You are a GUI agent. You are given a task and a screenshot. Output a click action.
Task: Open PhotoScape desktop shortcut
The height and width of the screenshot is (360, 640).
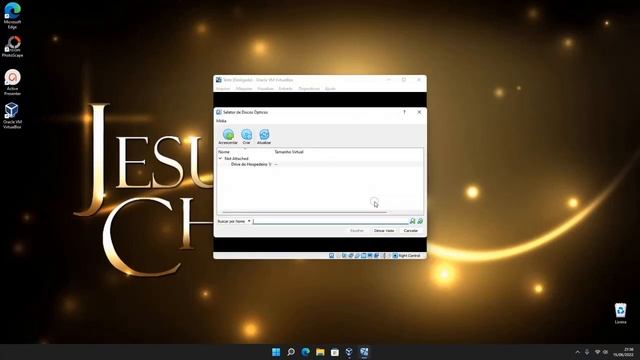[x=13, y=47]
